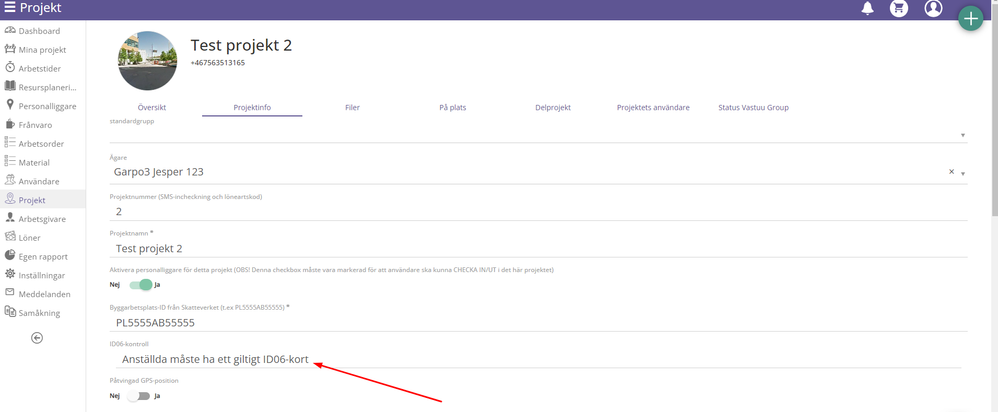Switch to the Projektets användare tab
Image resolution: width=998 pixels, height=412 pixels.
653,108
